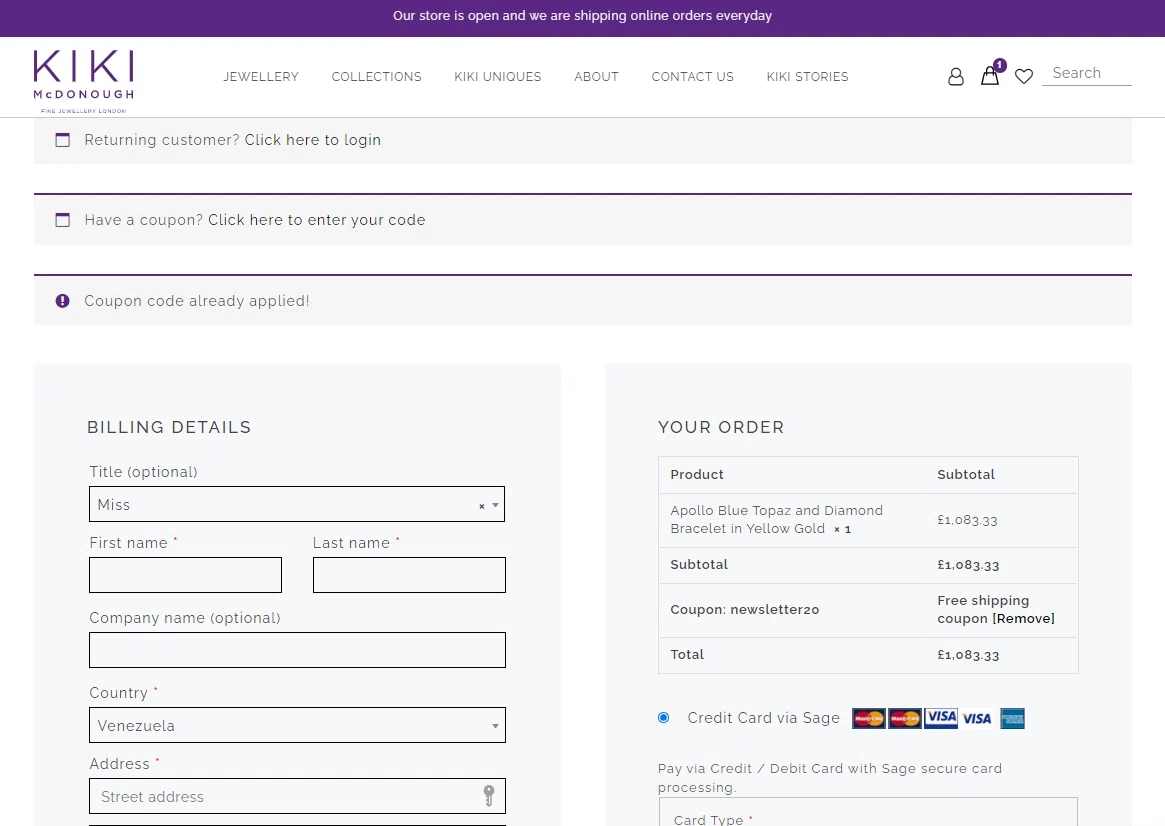Image resolution: width=1165 pixels, height=826 pixels.
Task: Open the Jewellery menu
Action: click(261, 77)
